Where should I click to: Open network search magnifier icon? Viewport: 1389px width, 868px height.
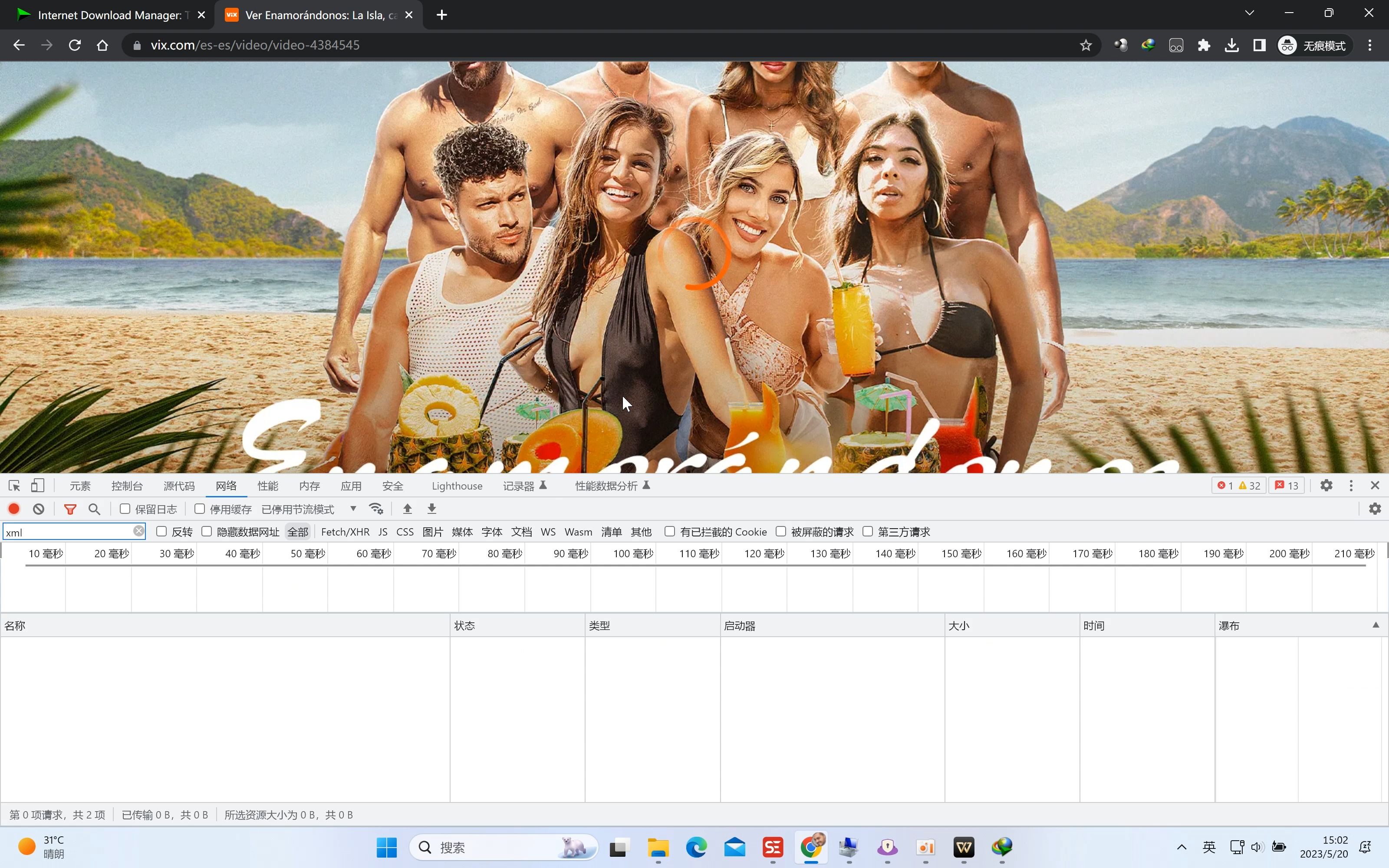tap(95, 509)
